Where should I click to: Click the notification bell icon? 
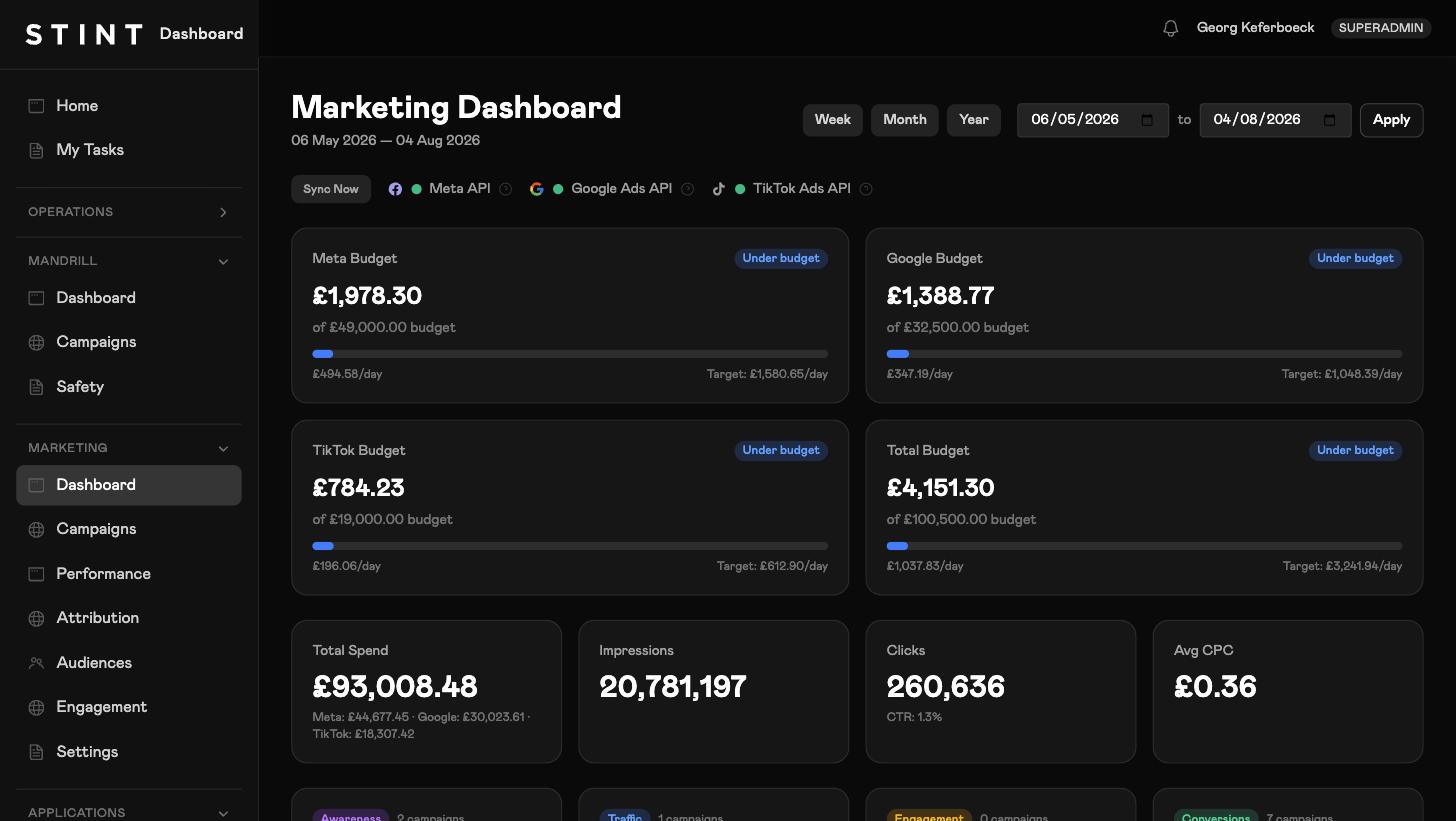[1171, 28]
